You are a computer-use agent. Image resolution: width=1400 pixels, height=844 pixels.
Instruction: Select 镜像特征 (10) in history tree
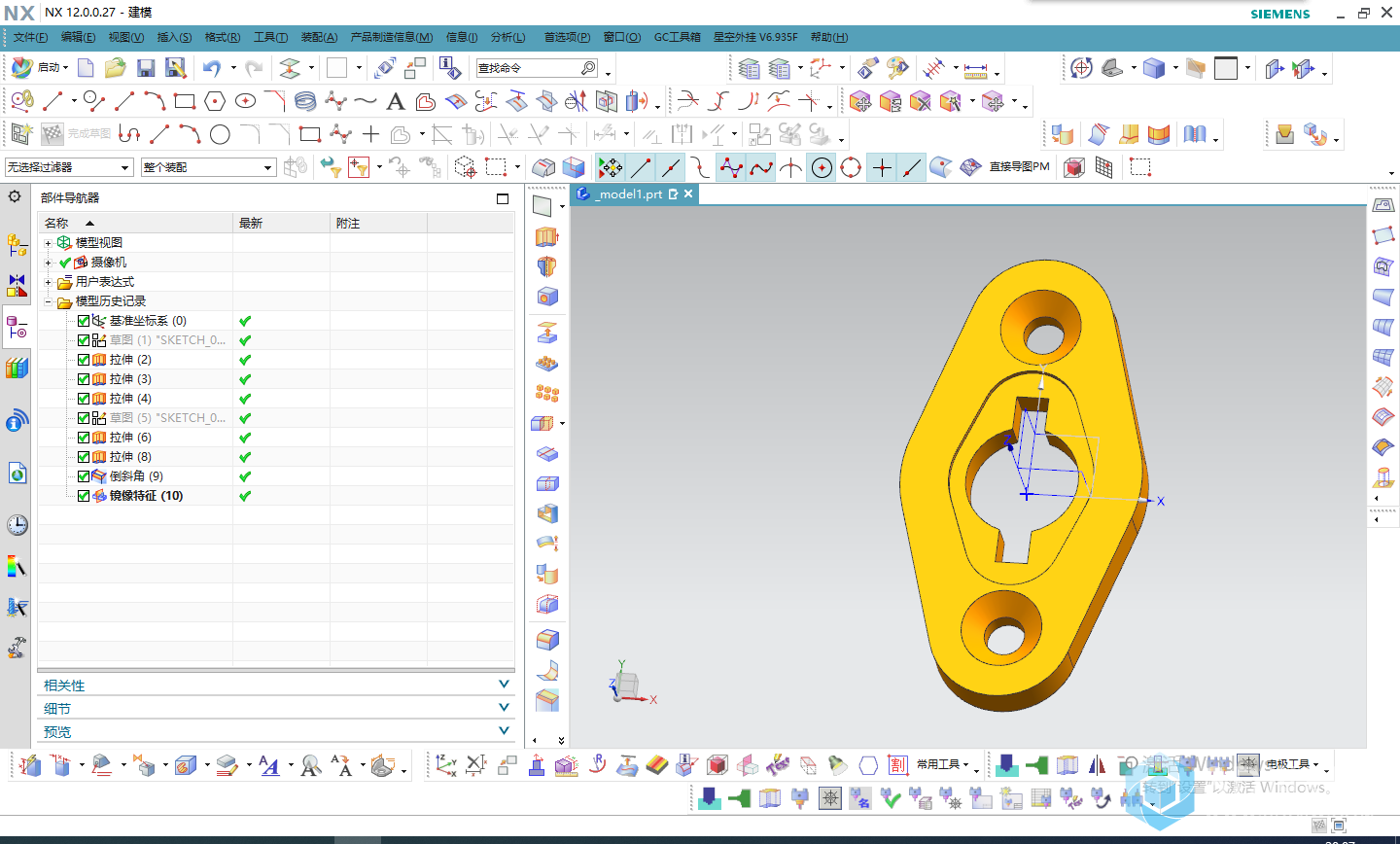[x=146, y=496]
